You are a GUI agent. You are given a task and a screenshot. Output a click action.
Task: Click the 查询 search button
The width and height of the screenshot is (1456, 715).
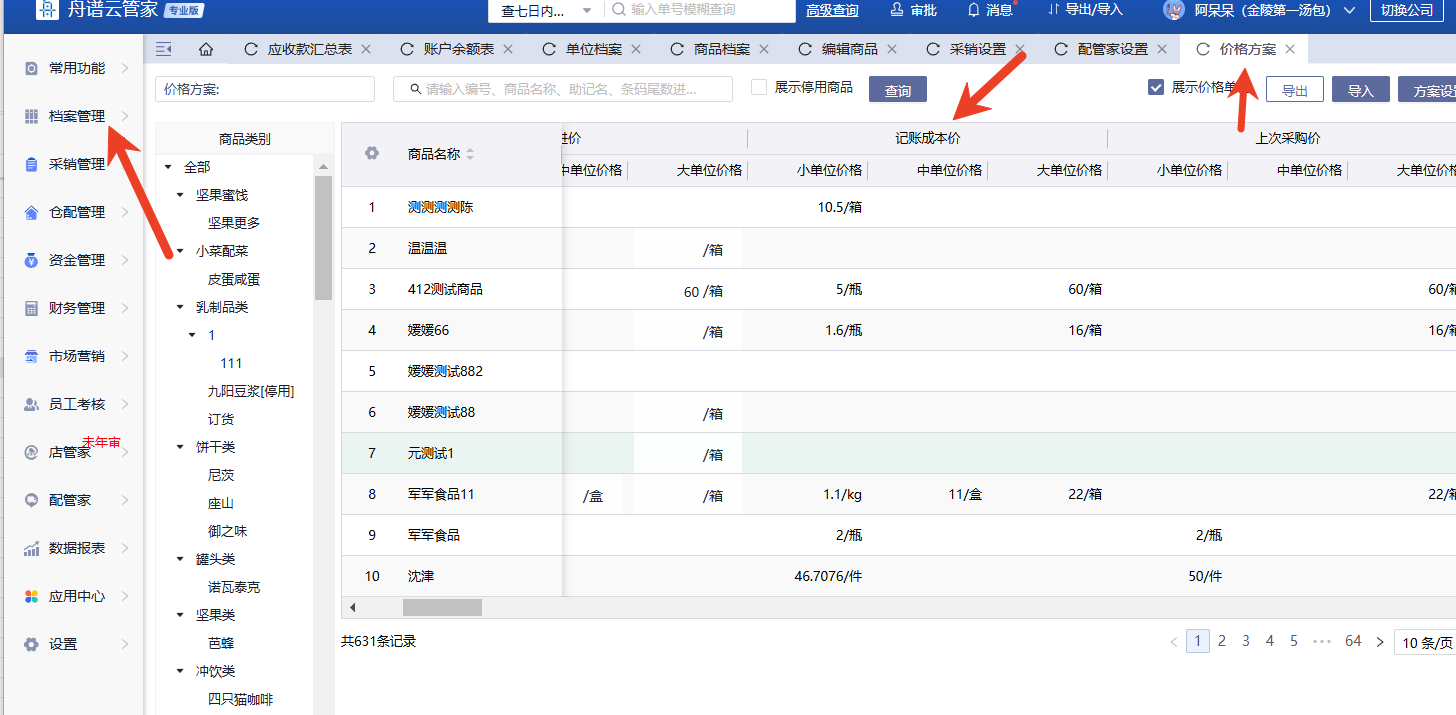897,90
